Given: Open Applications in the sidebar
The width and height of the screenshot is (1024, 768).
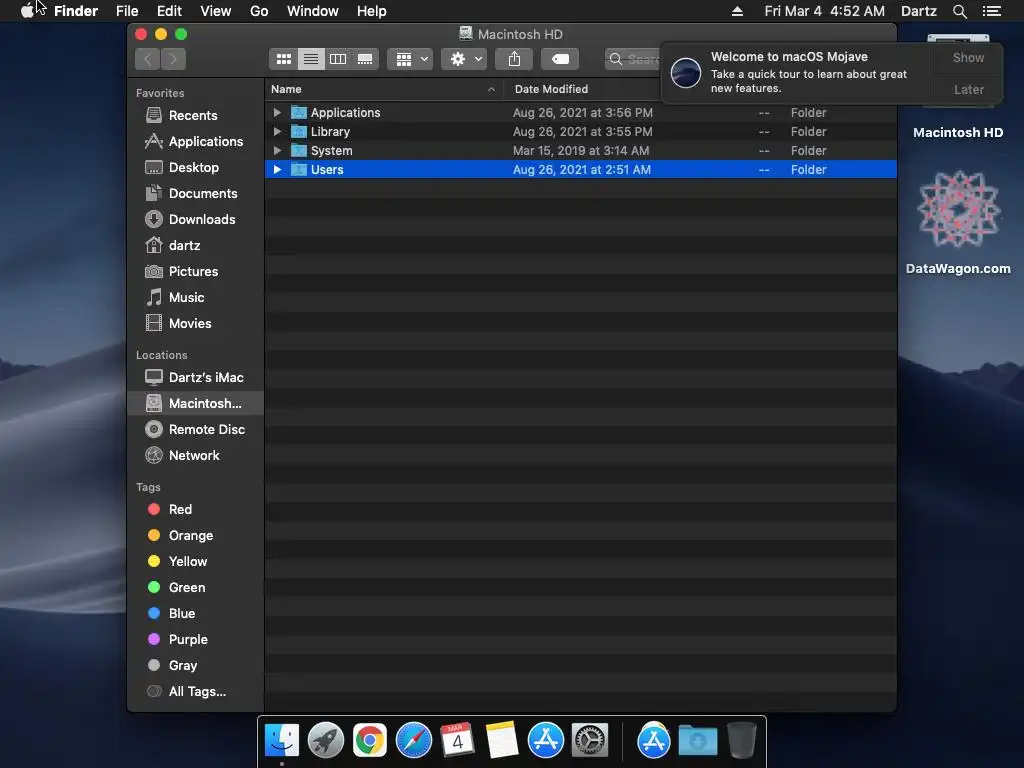Looking at the screenshot, I should point(196,142).
